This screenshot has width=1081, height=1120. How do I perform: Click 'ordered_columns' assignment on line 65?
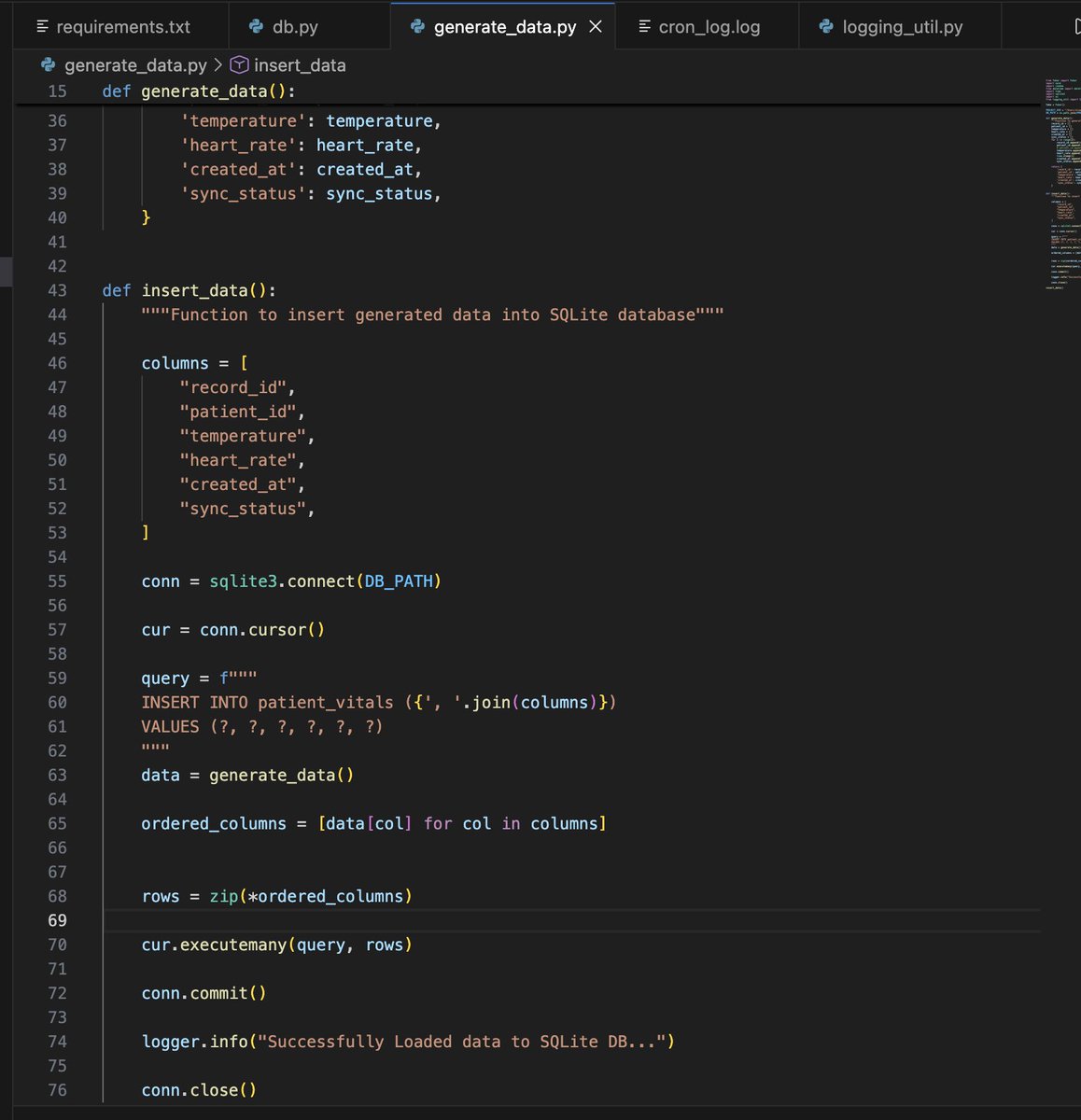(x=373, y=824)
